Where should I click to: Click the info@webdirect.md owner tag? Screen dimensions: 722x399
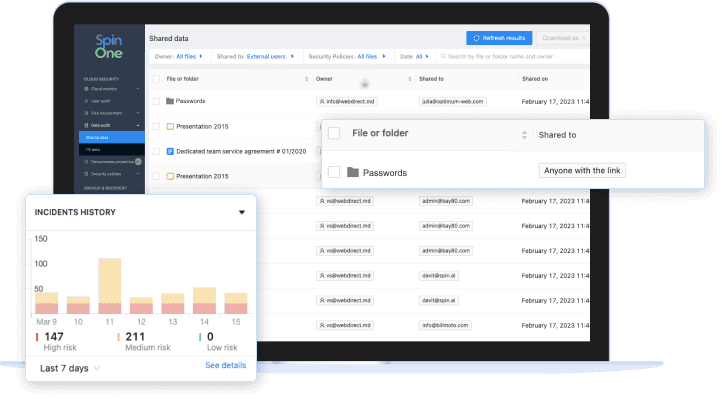(x=347, y=102)
